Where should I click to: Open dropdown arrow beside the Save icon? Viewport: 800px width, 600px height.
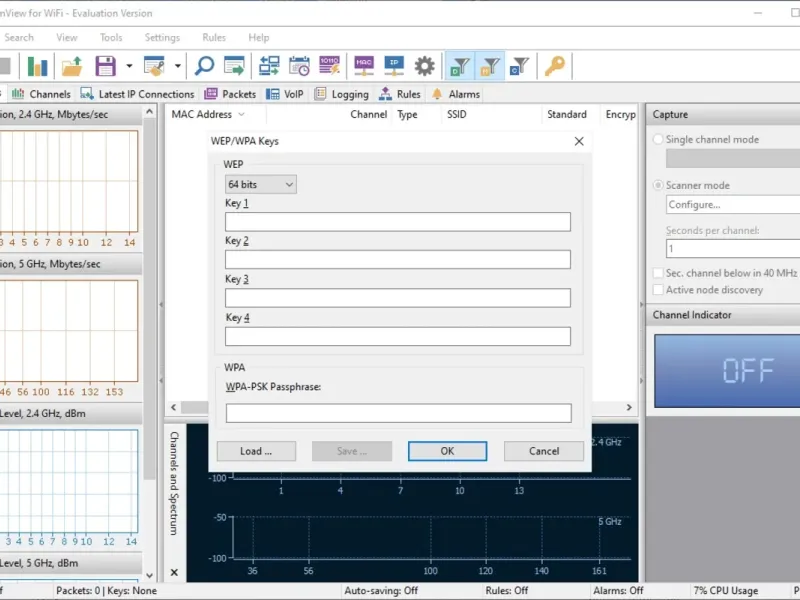[129, 67]
